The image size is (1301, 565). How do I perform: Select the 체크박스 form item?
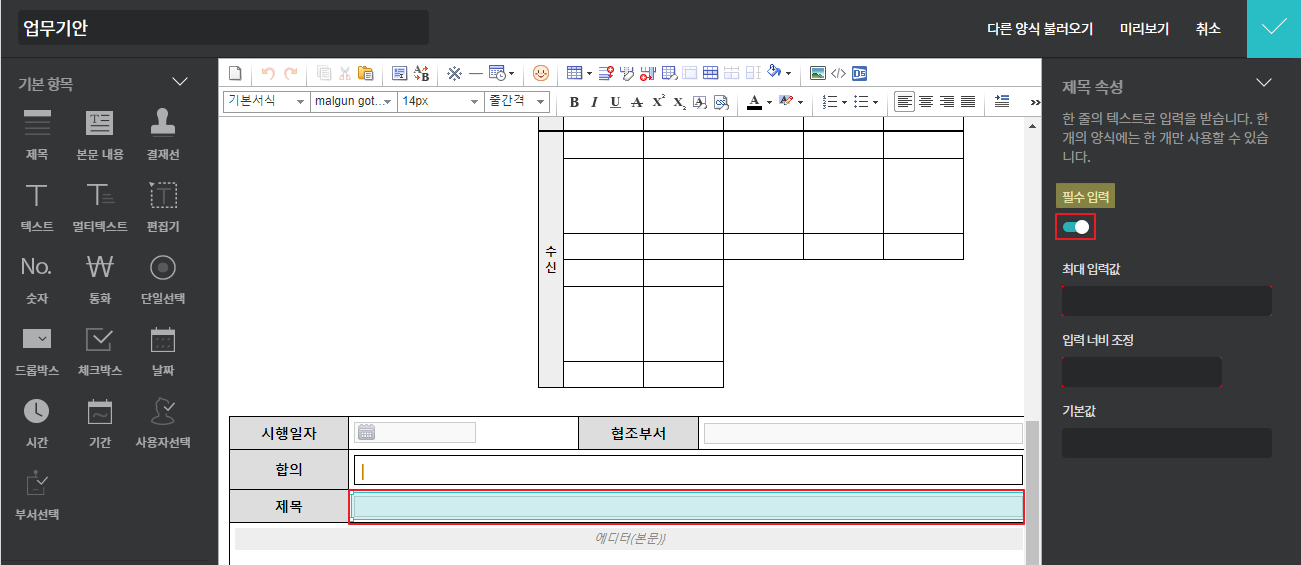100,349
